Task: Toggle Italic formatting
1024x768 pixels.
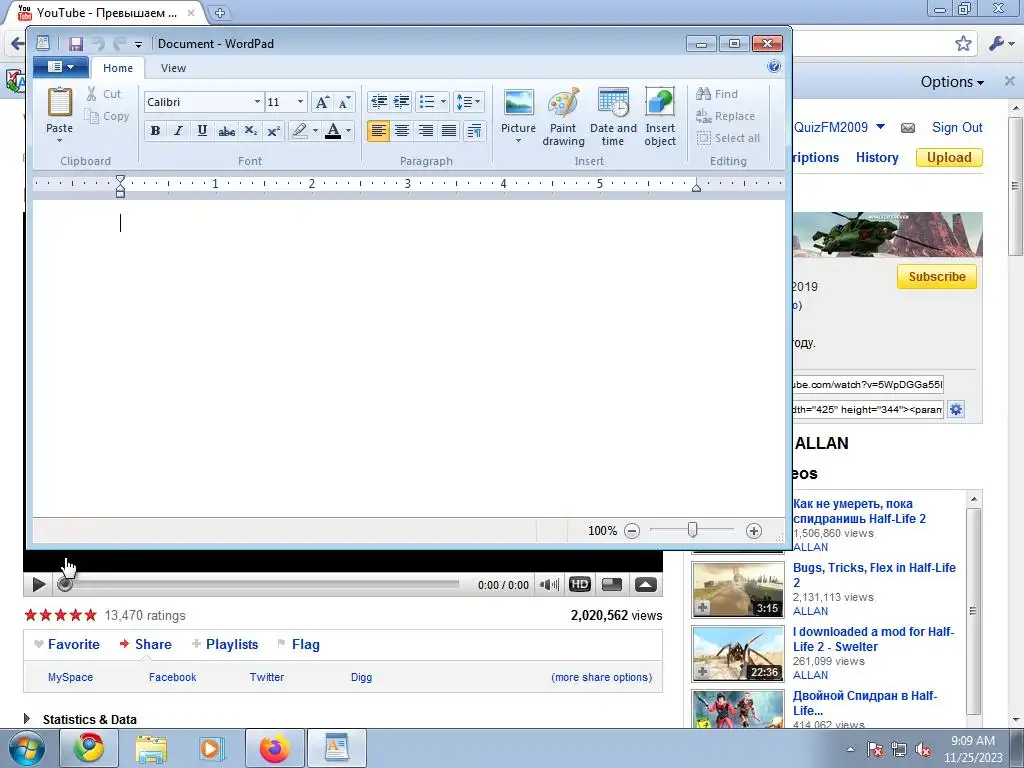Action: 178,131
